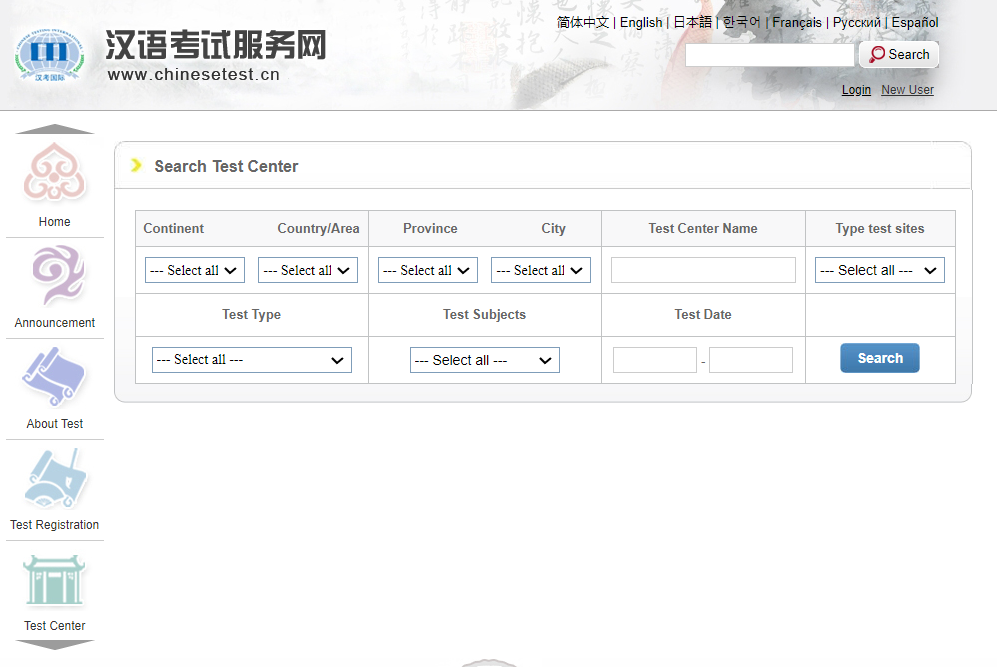Expand the Type test sites dropdown
This screenshot has height=667, width=997.
880,270
